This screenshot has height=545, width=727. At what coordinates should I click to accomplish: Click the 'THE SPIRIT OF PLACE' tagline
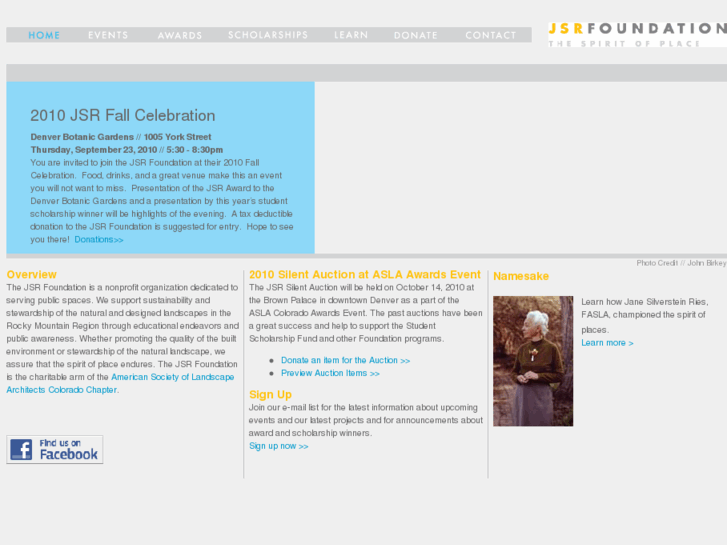624,44
